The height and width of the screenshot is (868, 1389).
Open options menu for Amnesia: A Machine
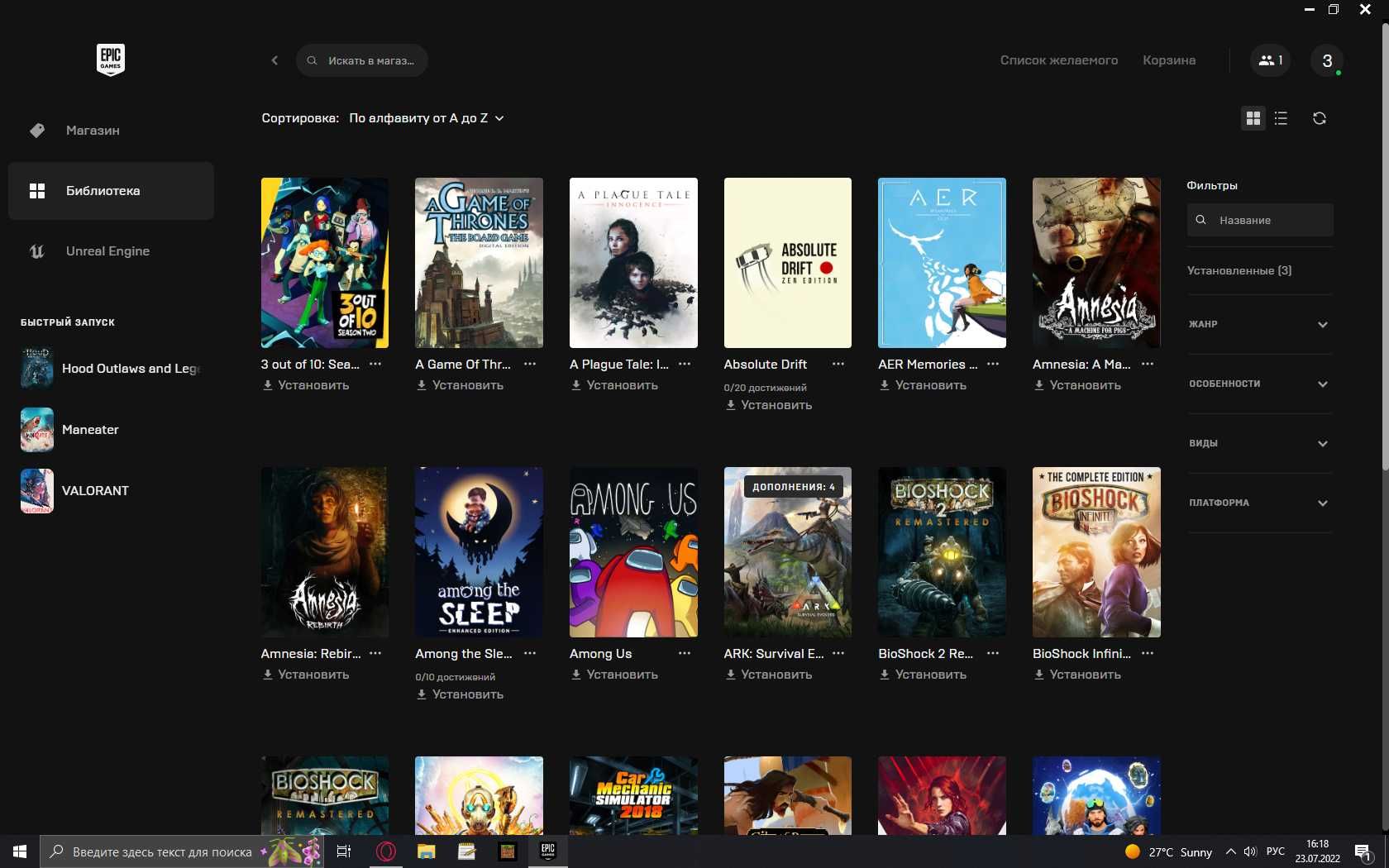[1148, 364]
